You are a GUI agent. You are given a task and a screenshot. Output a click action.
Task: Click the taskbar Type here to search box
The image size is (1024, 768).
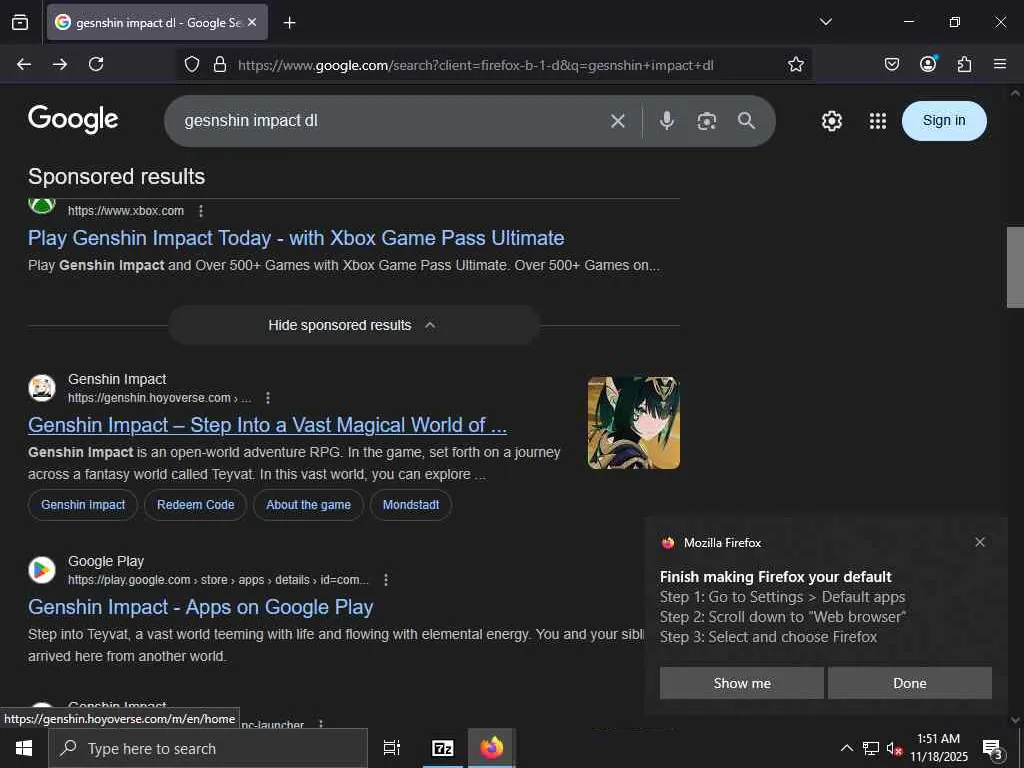pyautogui.click(x=208, y=748)
